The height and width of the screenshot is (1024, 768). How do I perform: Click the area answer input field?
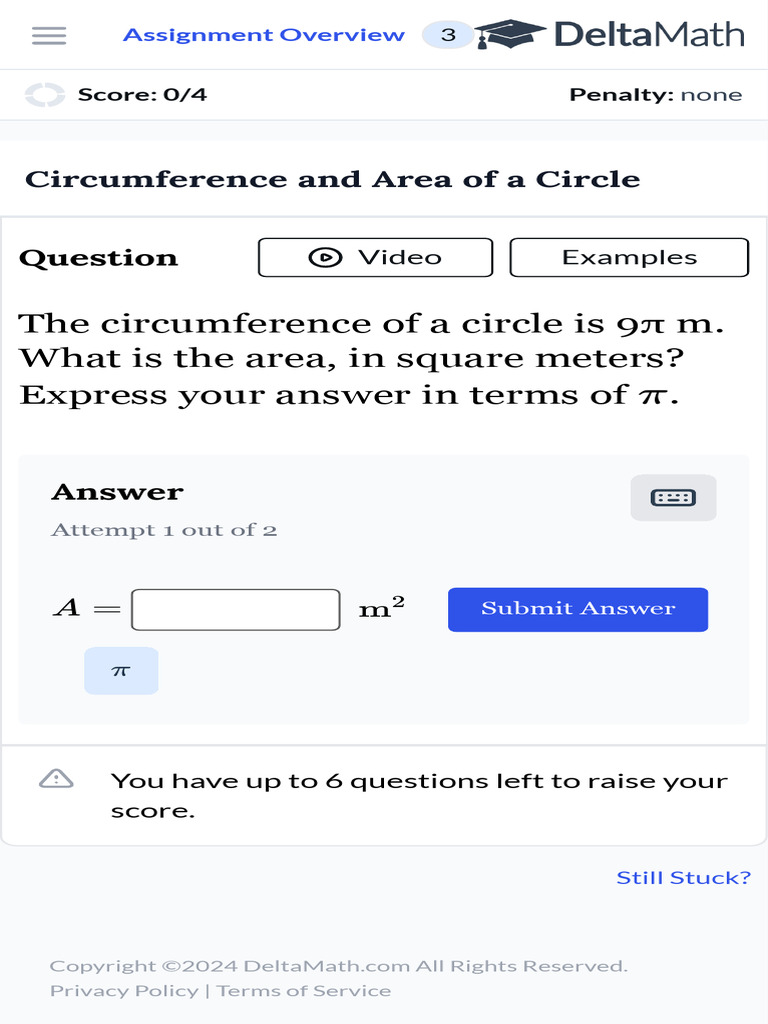(236, 609)
